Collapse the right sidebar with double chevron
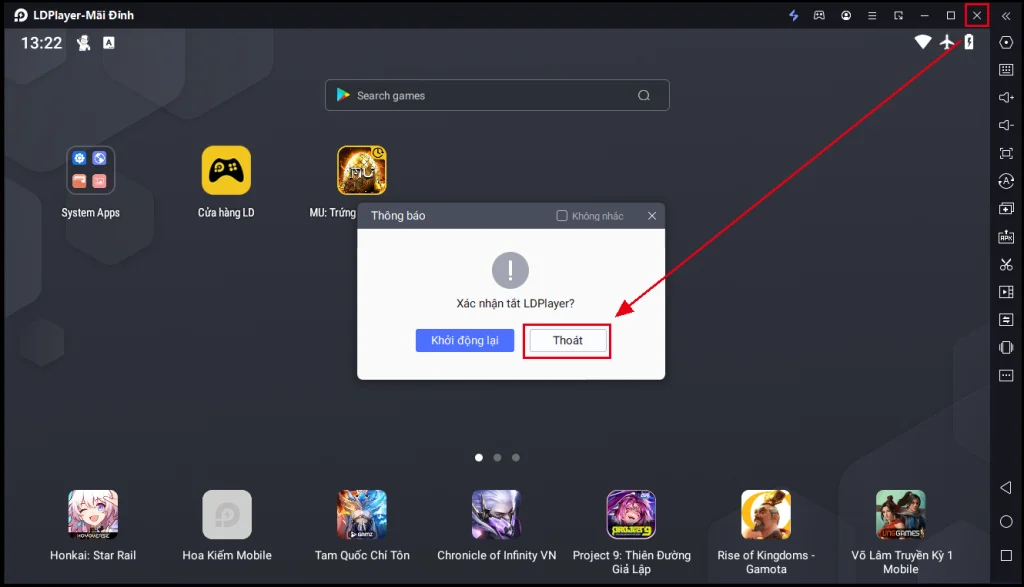Viewport: 1024px width, 587px height. pyautogui.click(x=1006, y=16)
